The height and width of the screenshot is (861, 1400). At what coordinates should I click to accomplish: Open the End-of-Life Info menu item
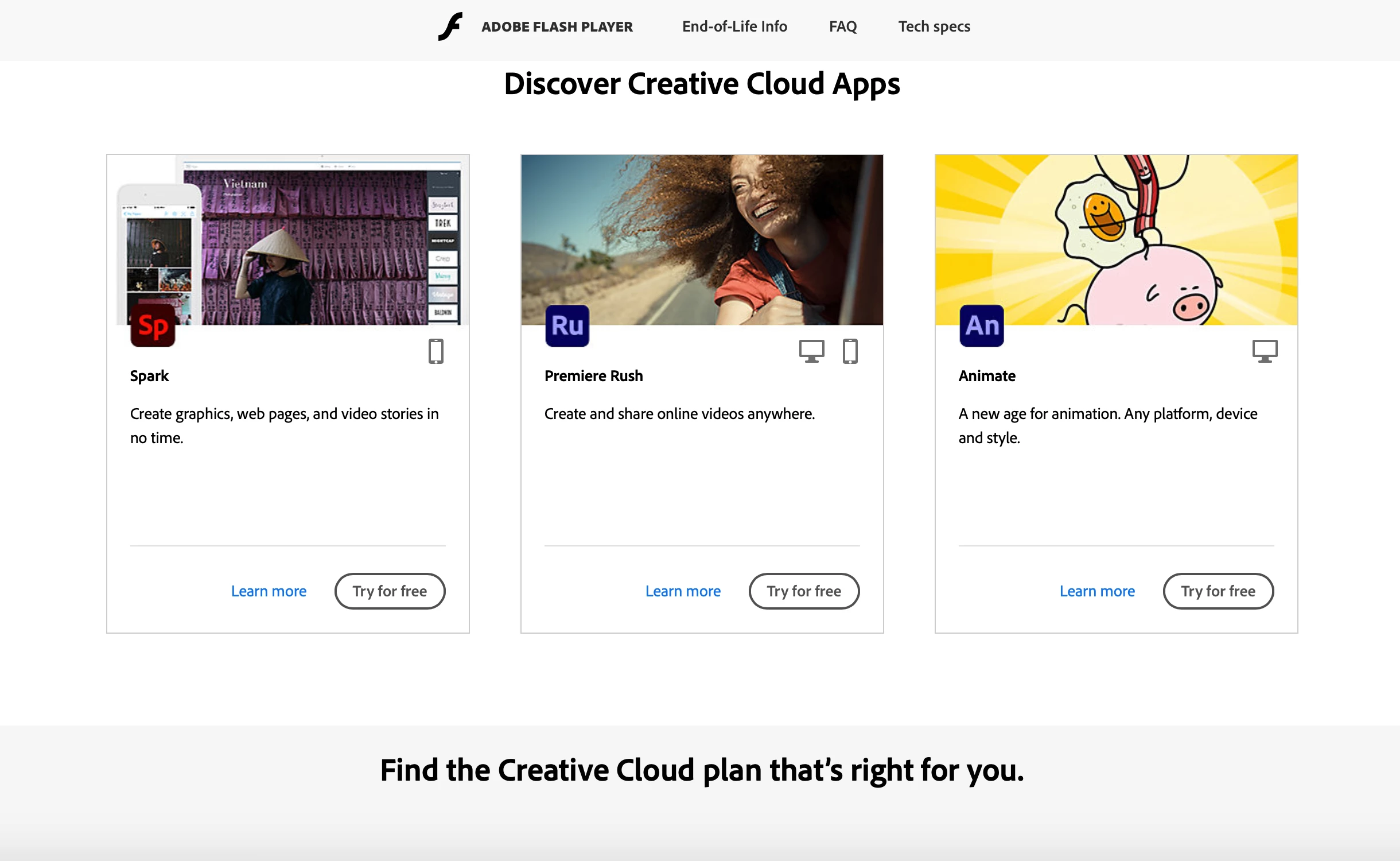point(734,26)
